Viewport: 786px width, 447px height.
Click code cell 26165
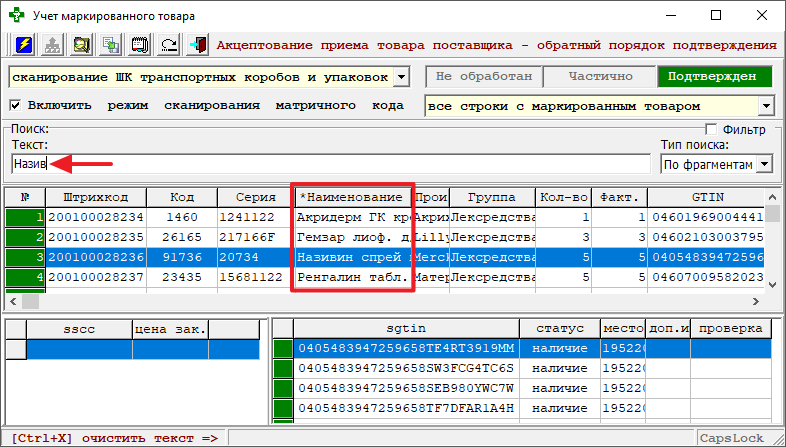click(182, 237)
